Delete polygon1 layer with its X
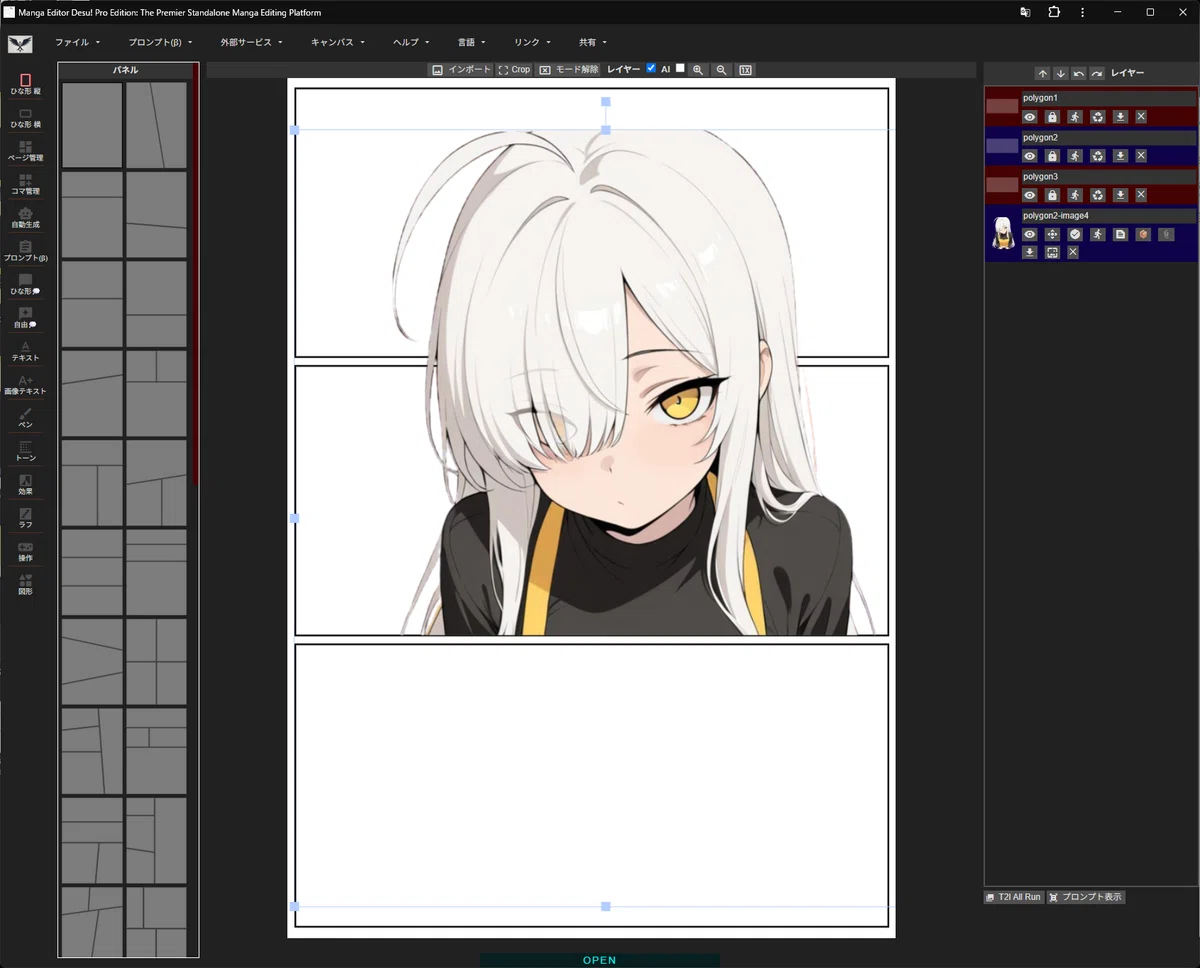1200x968 pixels. (x=1141, y=117)
